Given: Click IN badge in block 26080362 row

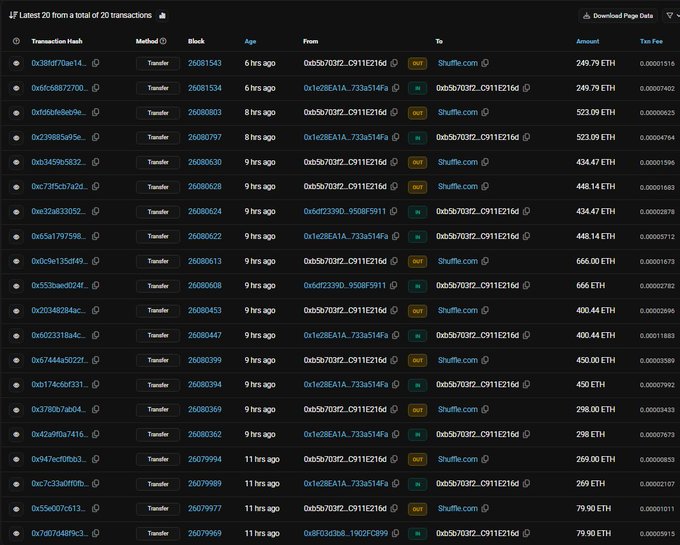Looking at the screenshot, I should click(418, 434).
